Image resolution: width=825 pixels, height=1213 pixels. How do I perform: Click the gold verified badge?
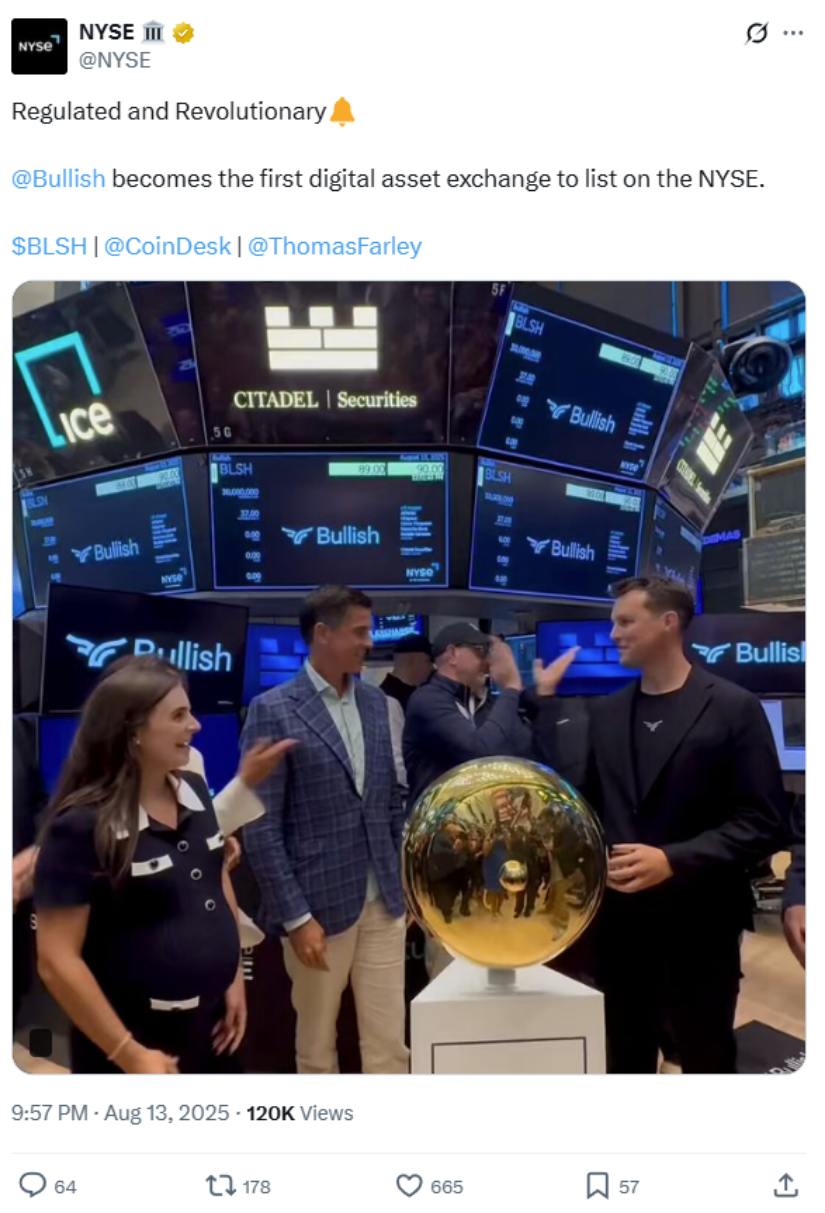coord(183,33)
